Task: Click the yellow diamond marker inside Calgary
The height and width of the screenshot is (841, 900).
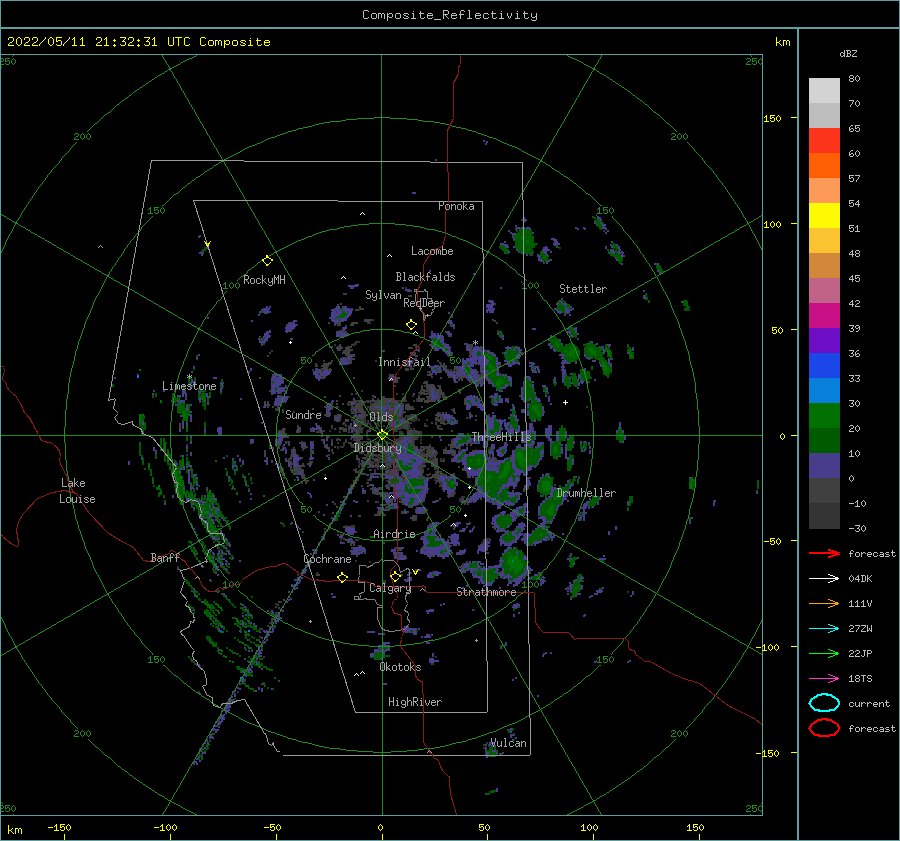Action: [395, 576]
